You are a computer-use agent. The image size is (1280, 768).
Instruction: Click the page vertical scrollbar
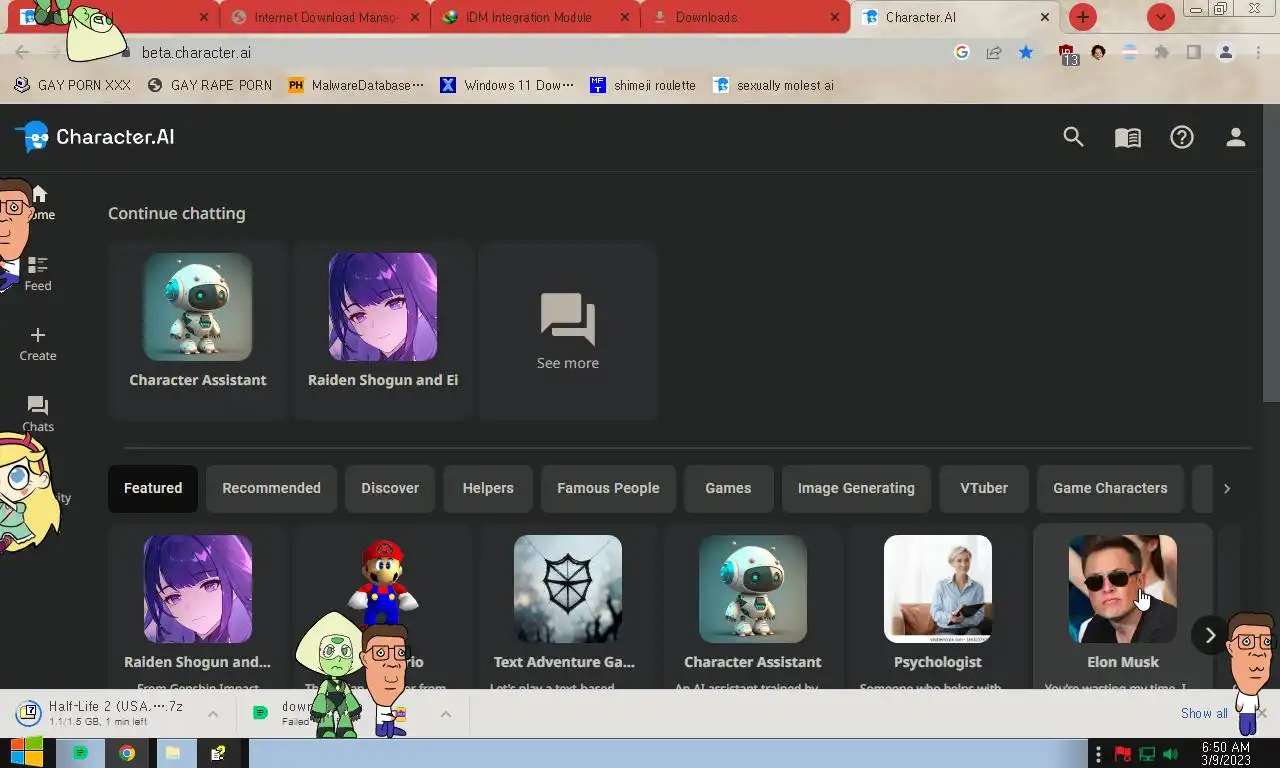[1272, 252]
